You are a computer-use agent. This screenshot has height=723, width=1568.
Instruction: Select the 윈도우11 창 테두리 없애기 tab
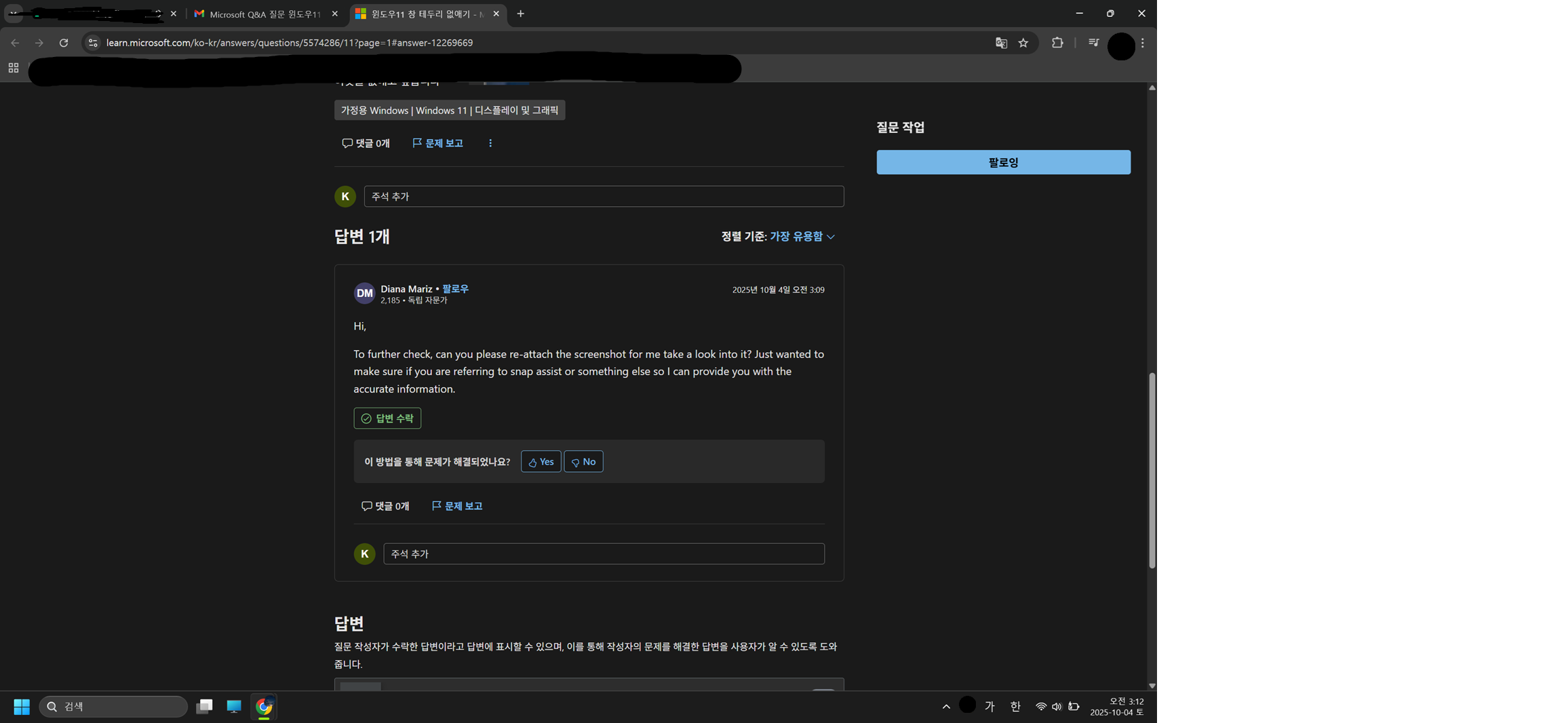428,14
